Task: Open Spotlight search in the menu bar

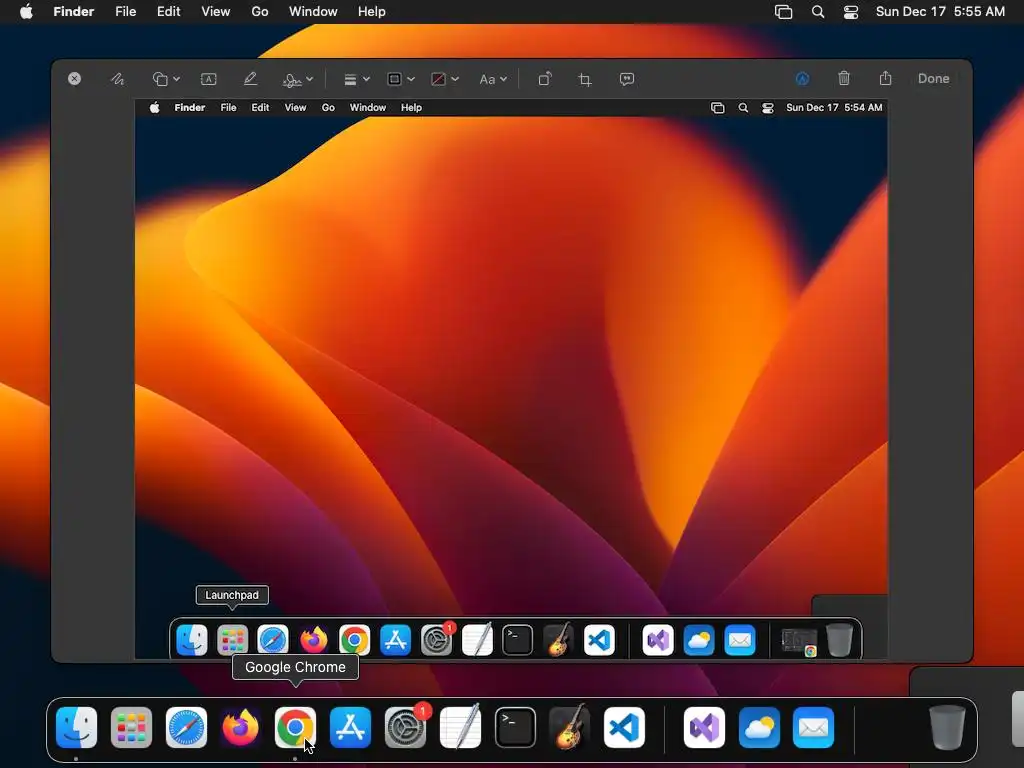Action: (818, 12)
